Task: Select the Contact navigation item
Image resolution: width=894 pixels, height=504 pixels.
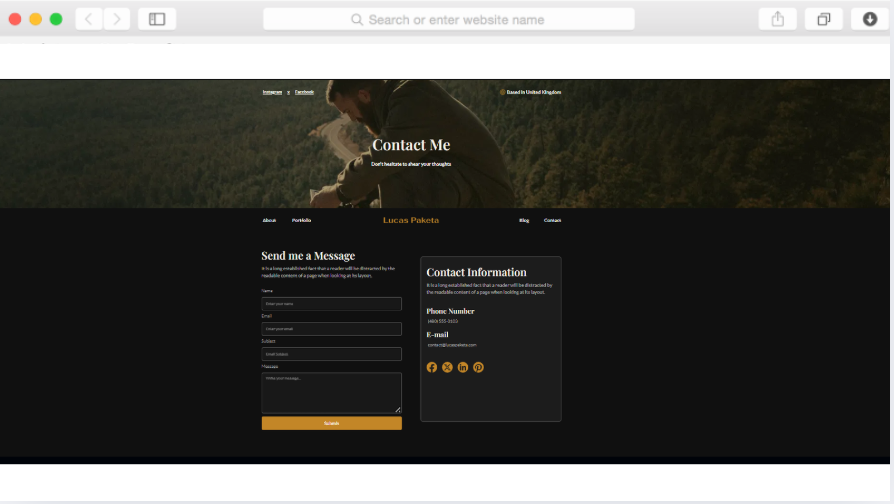Action: tap(552, 220)
